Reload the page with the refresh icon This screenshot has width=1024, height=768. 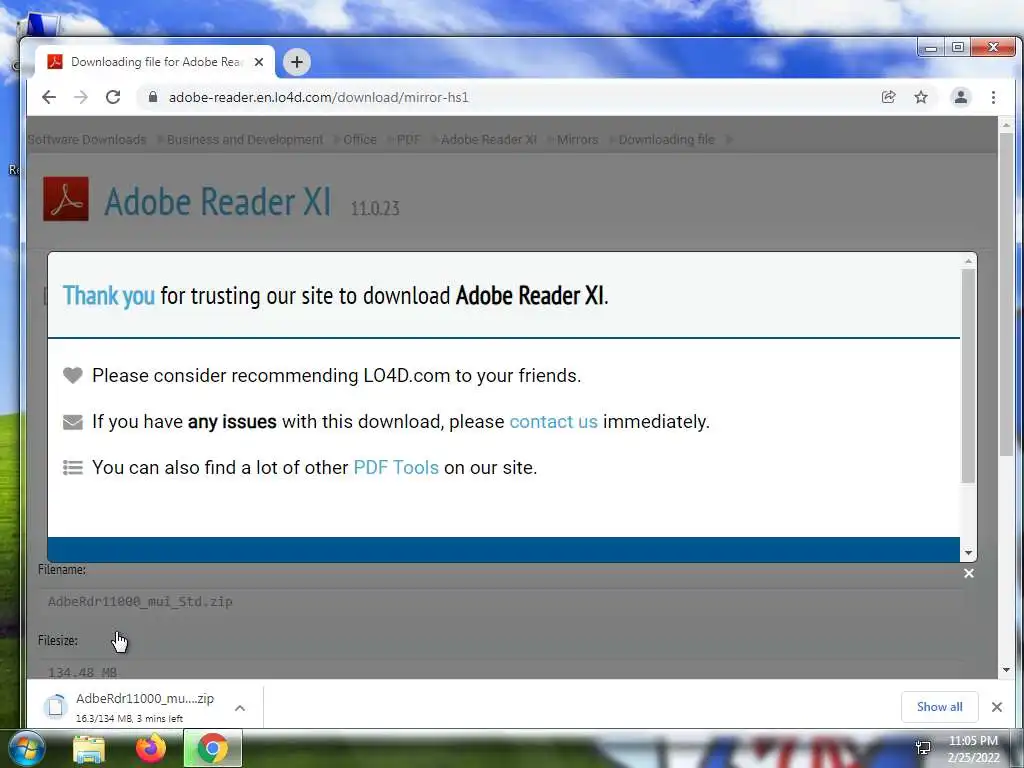pos(113,97)
